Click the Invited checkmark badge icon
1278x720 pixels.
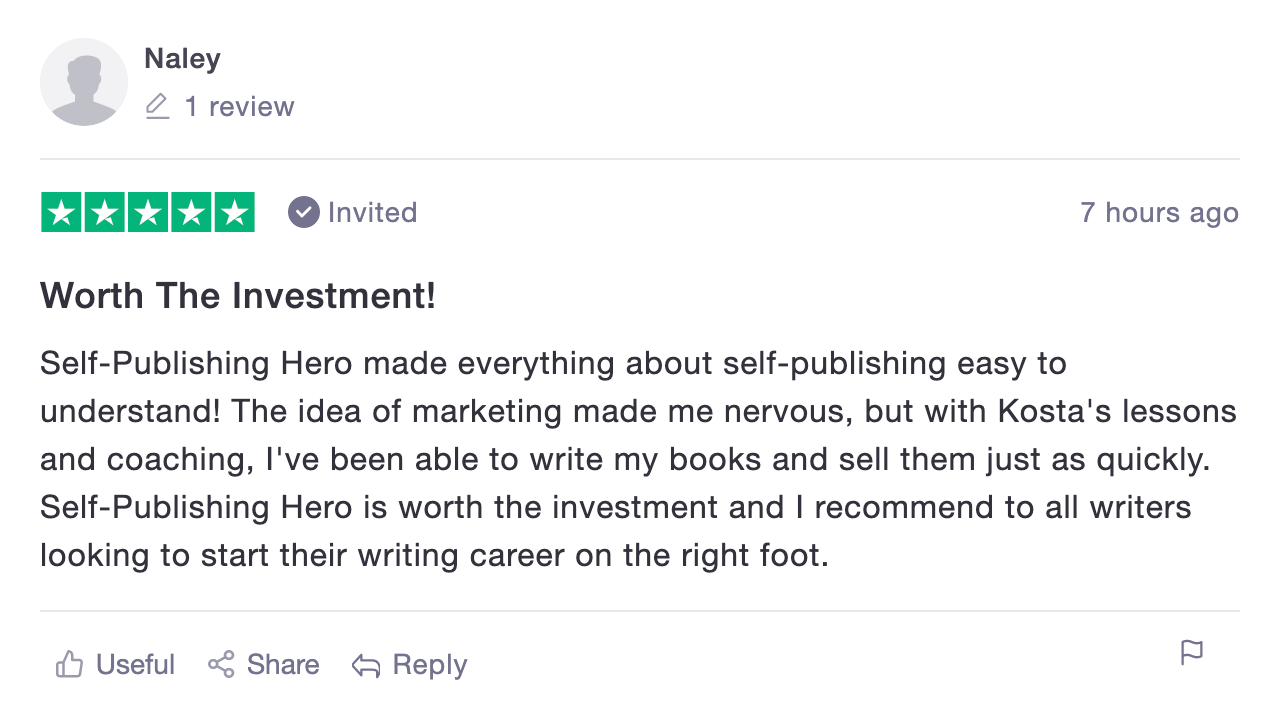click(x=303, y=212)
